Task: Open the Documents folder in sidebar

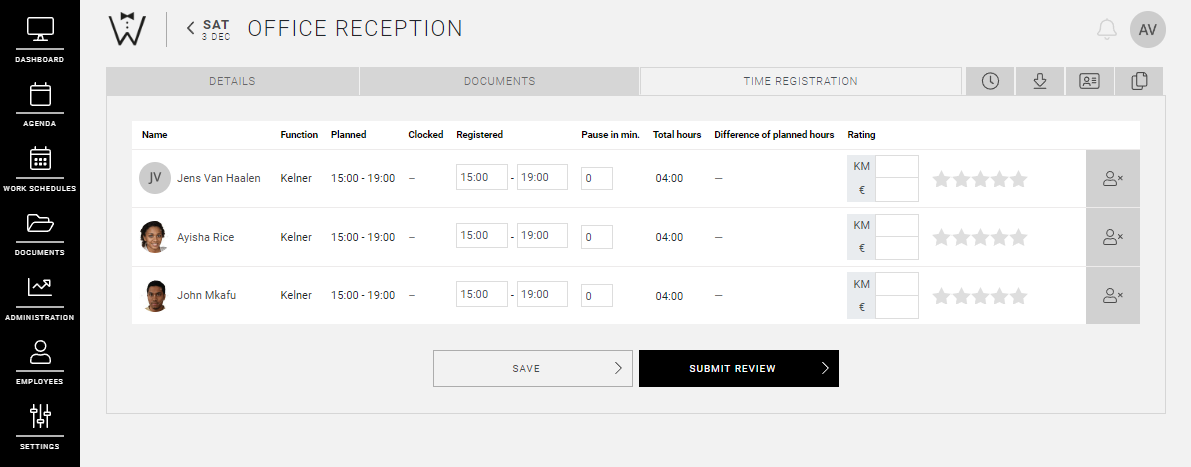Action: tap(40, 230)
